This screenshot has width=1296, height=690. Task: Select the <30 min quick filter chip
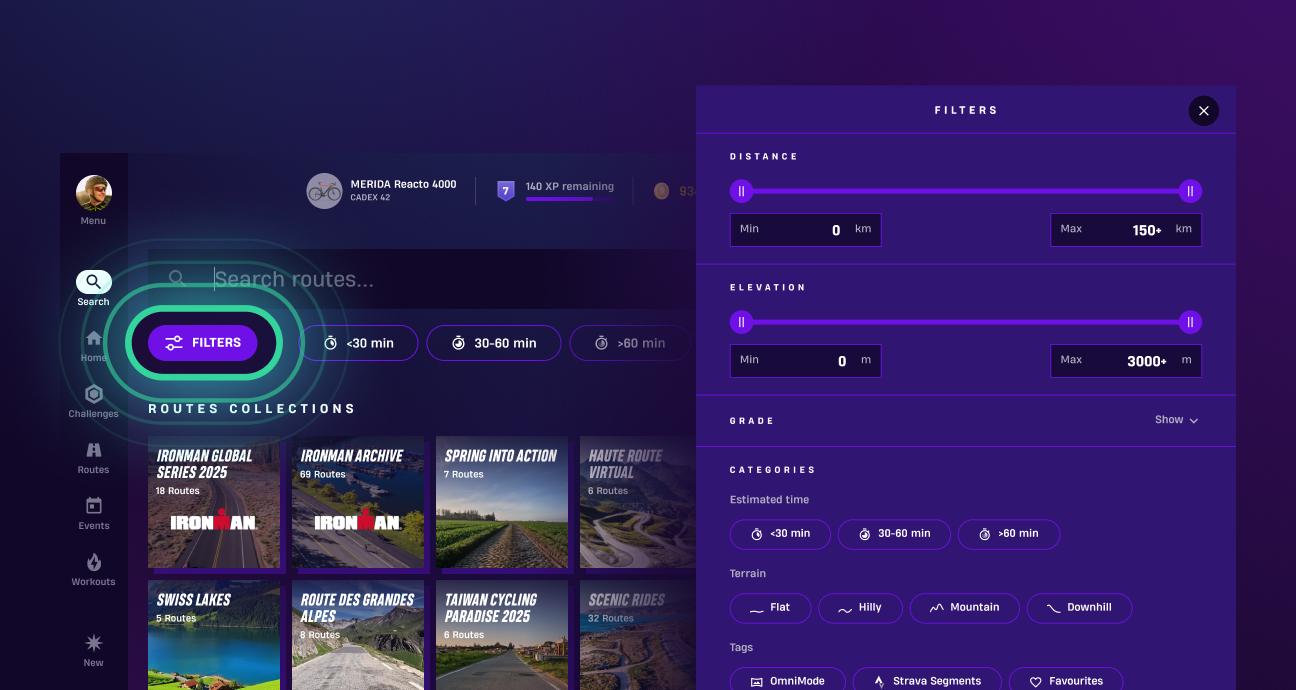point(358,343)
